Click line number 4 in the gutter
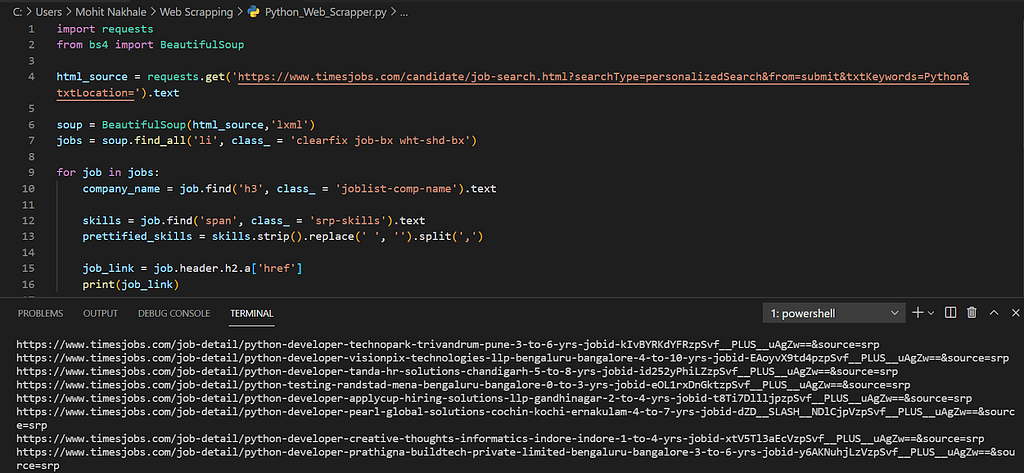The height and width of the screenshot is (473, 1024). (x=31, y=77)
